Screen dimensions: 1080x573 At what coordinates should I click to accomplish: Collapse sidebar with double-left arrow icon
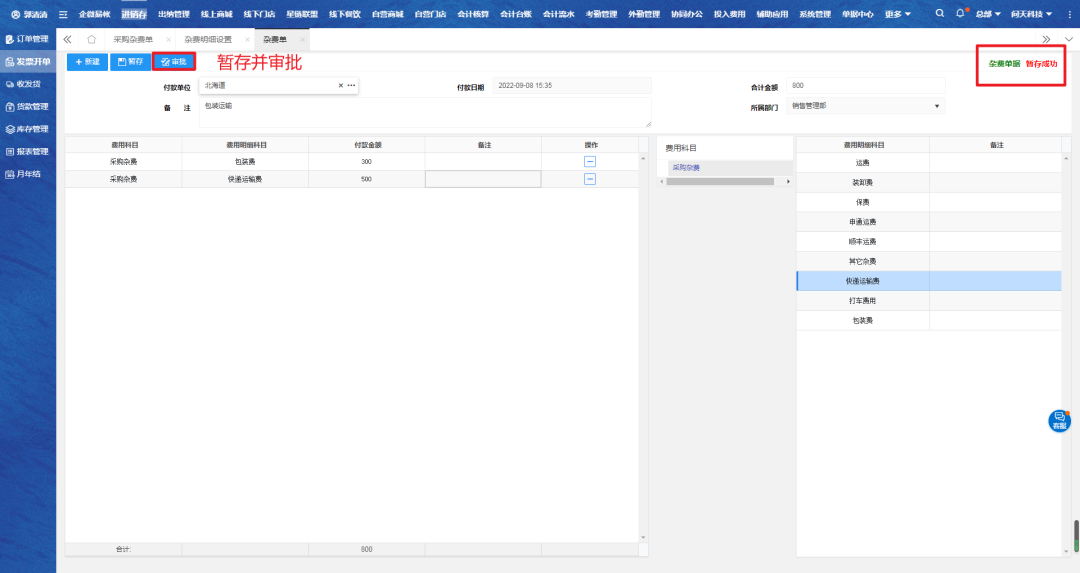click(68, 39)
